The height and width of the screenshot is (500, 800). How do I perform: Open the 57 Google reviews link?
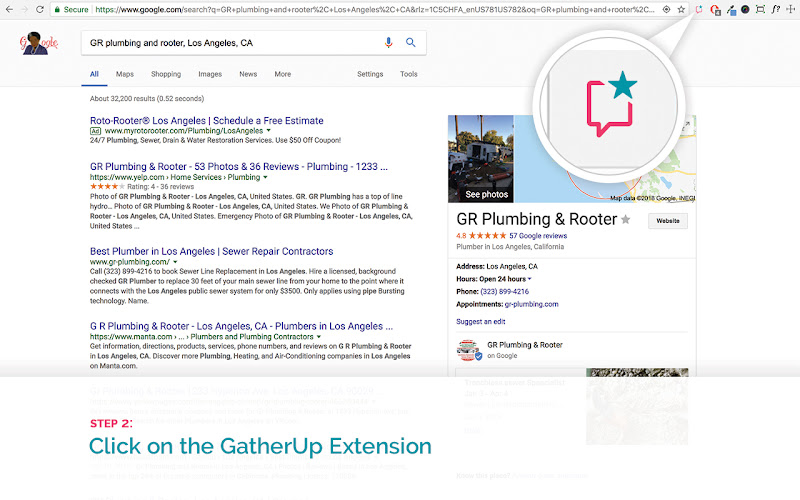tap(538, 236)
